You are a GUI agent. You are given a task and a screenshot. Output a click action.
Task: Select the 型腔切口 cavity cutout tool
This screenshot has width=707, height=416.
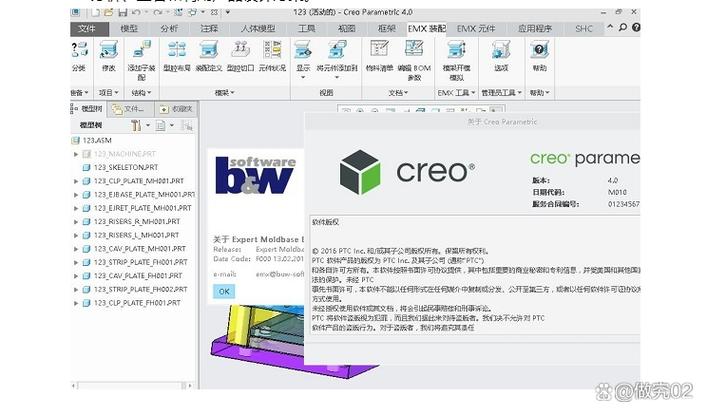coord(240,50)
